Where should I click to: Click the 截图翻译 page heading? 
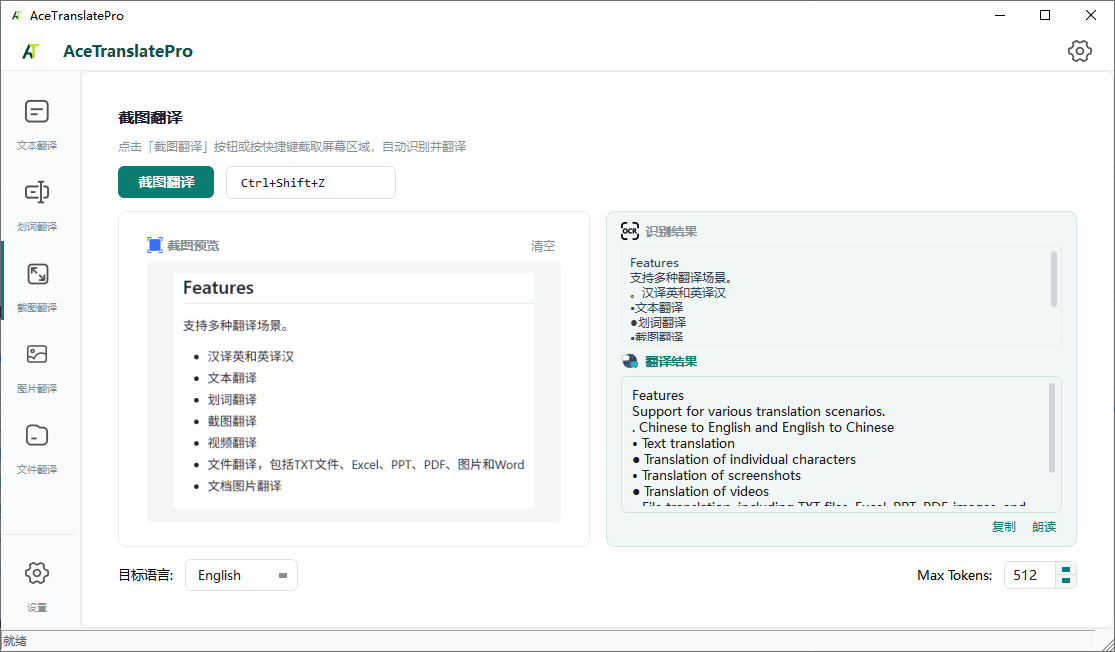(151, 118)
